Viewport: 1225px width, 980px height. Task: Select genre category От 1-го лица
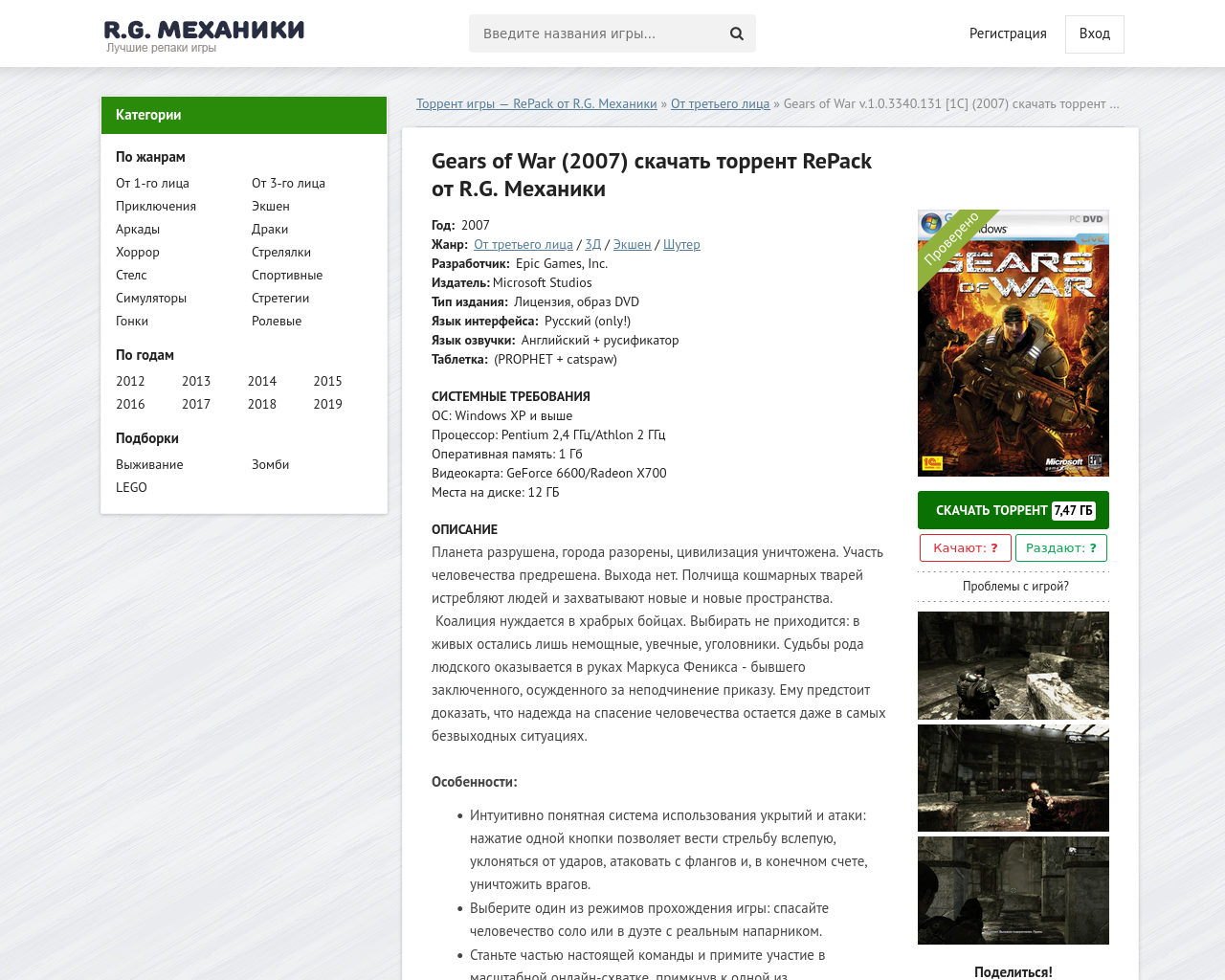152,183
